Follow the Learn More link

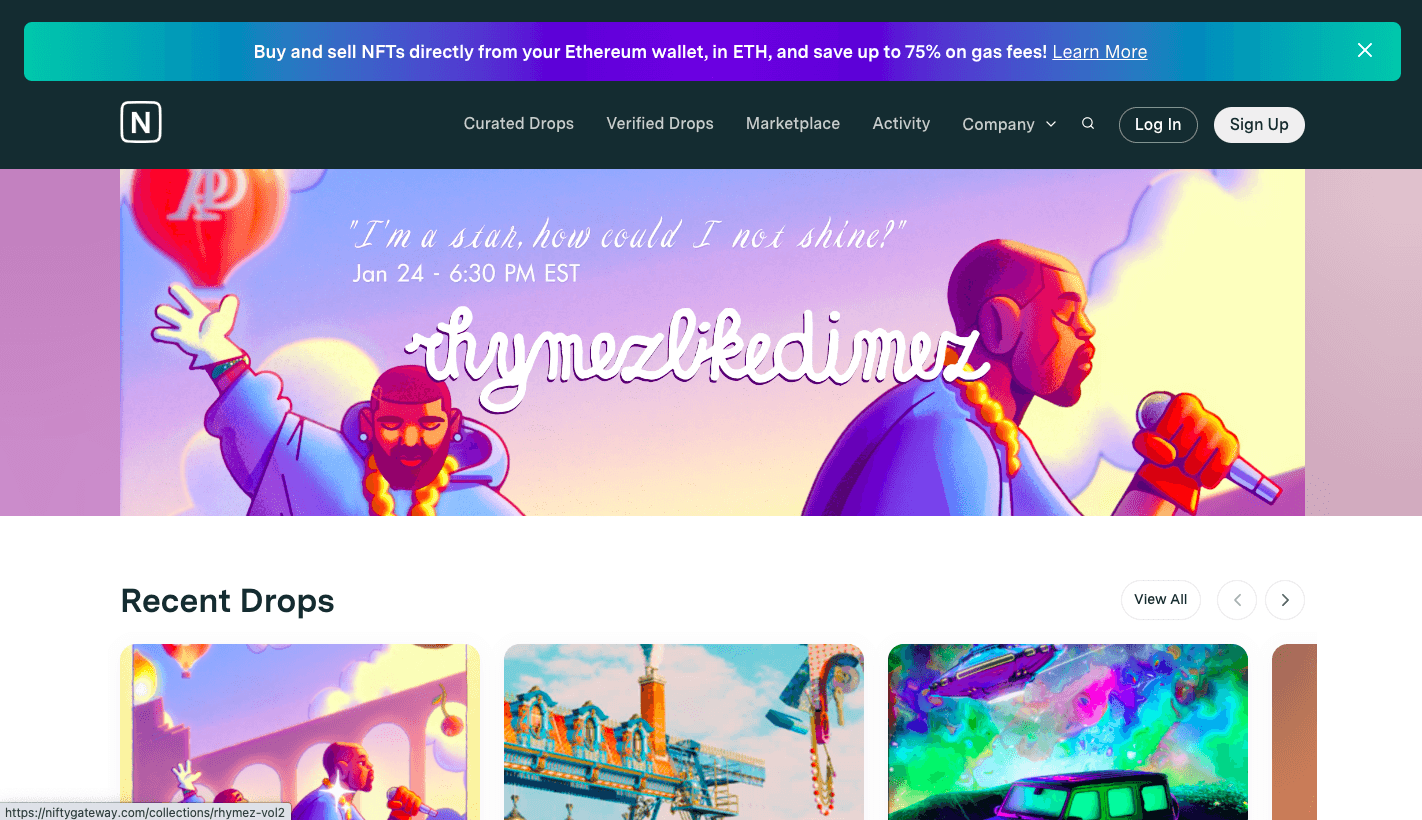coord(1100,52)
